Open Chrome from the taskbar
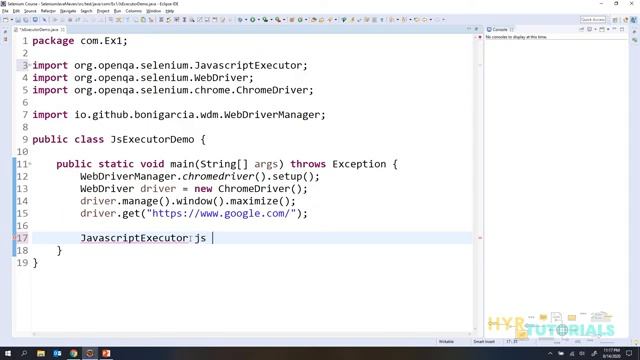Viewport: 640px width, 360px height. click(x=73, y=353)
